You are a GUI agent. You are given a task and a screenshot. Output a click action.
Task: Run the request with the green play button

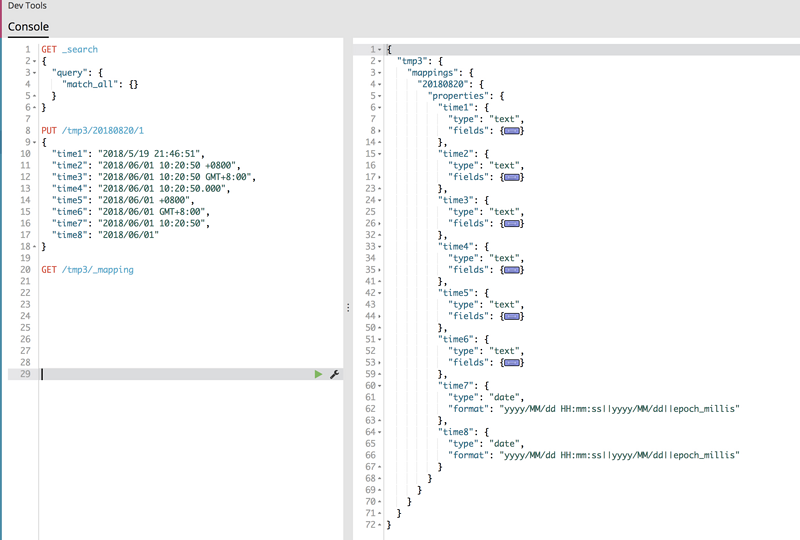(x=318, y=374)
